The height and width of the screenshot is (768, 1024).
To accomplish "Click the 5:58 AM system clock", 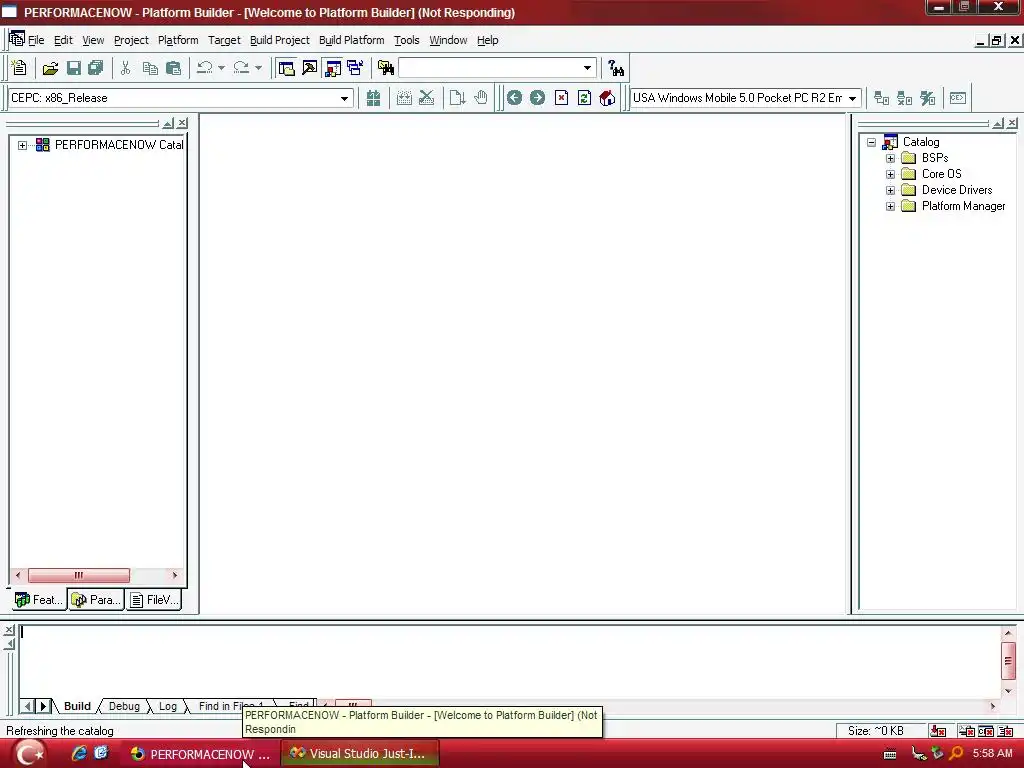I will (x=993, y=753).
